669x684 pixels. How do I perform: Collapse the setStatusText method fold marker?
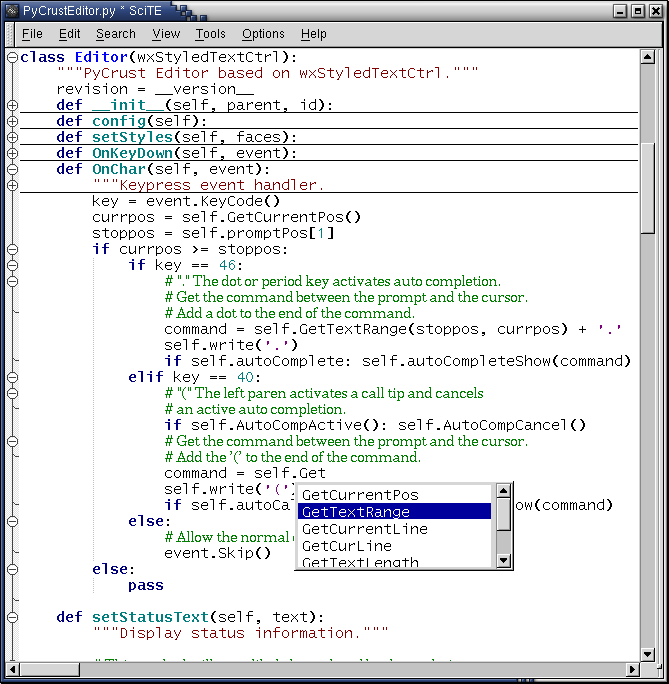pyautogui.click(x=12, y=617)
